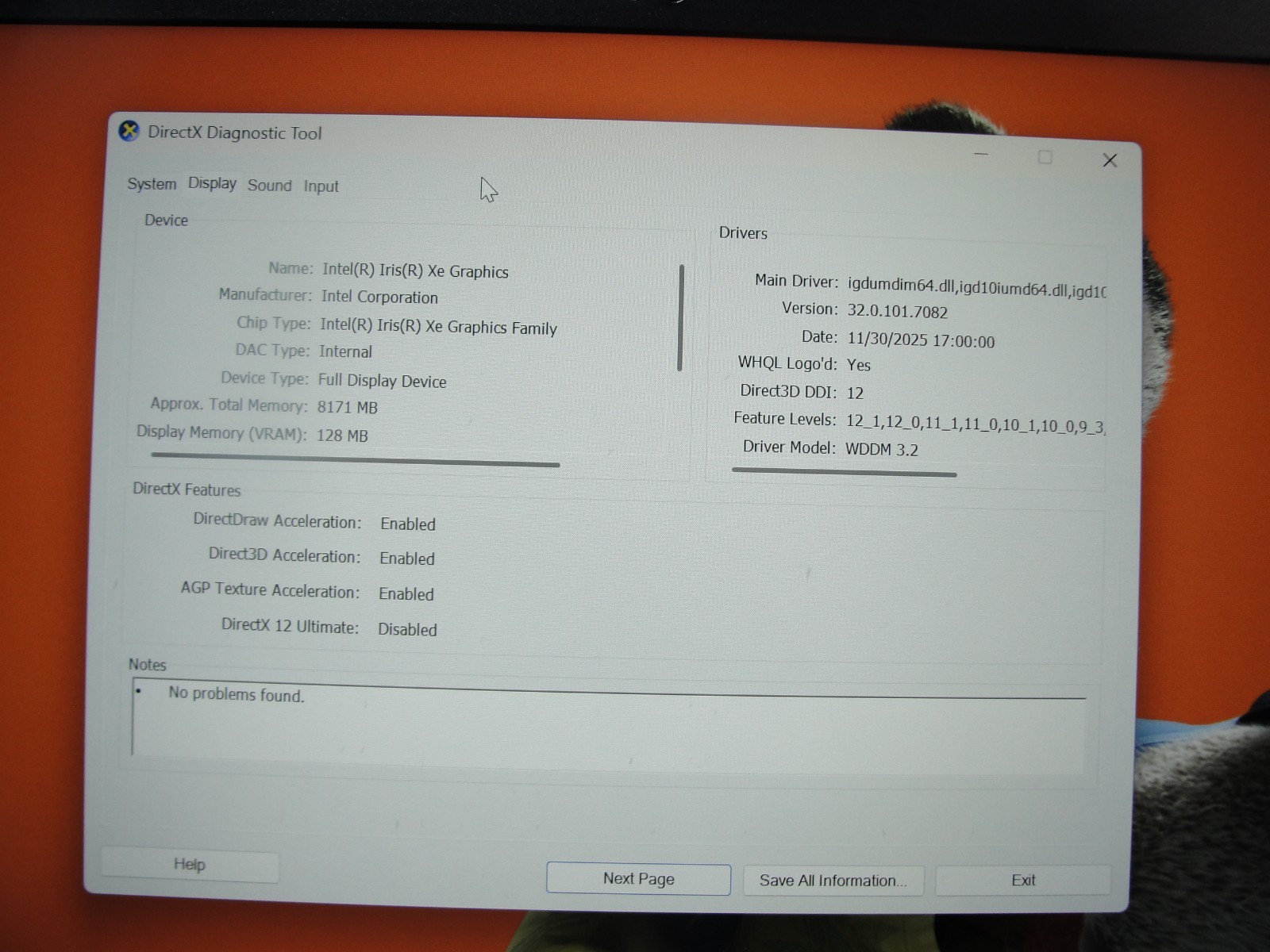1270x952 pixels.
Task: Click the total memory value '8171 MB'
Action: 347,407
